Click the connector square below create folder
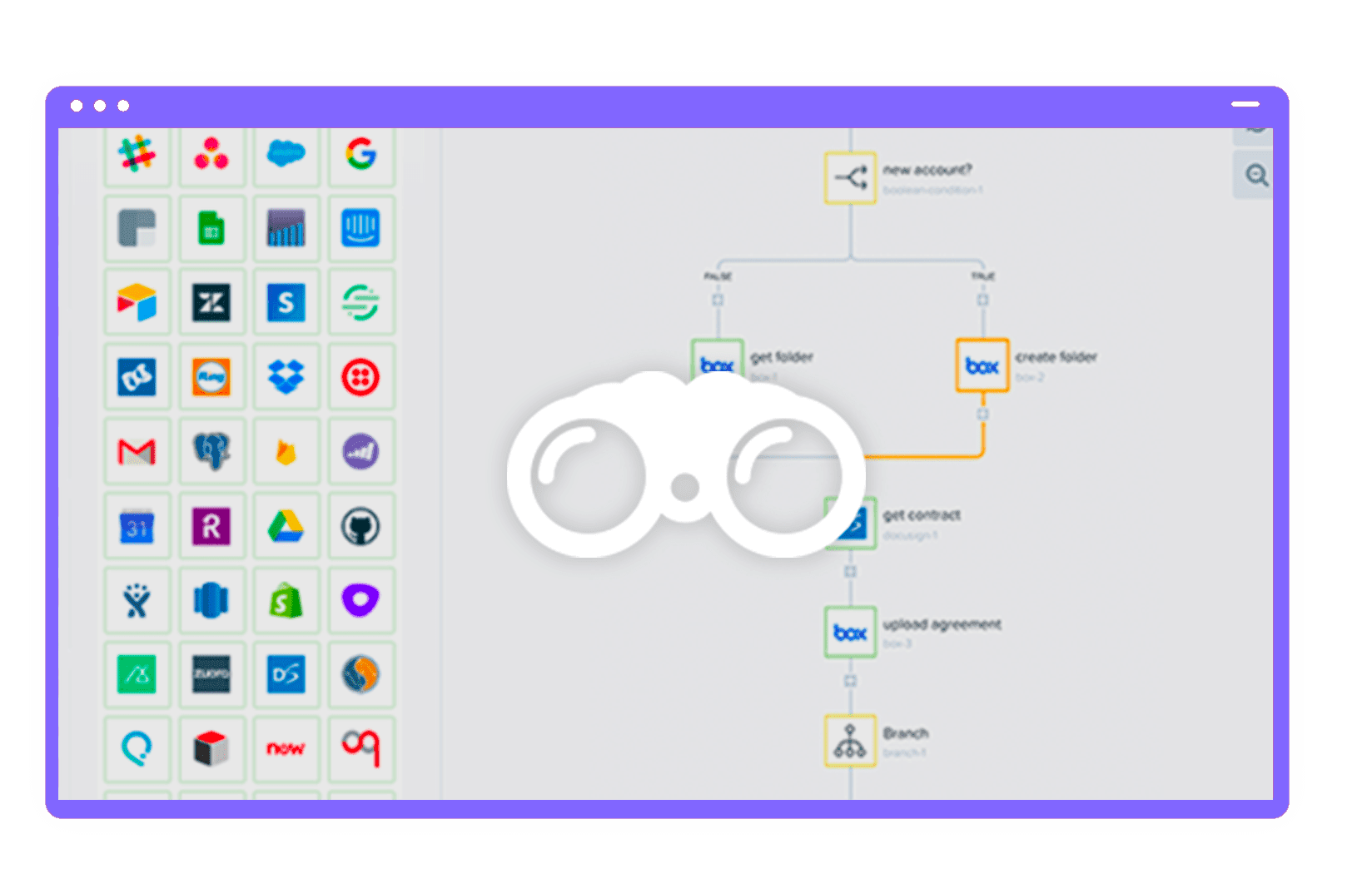This screenshot has width=1372, height=869. coord(982,414)
